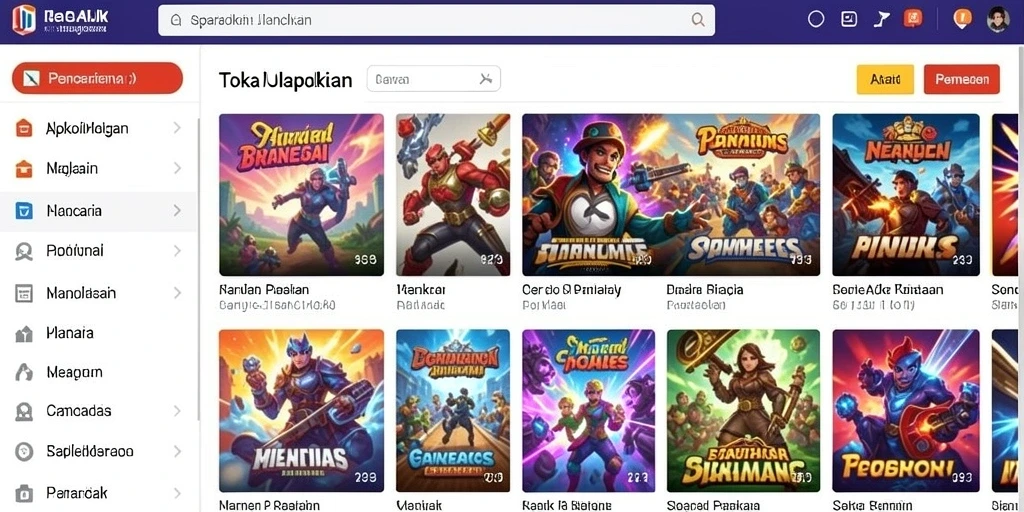The height and width of the screenshot is (512, 1024).
Task: Expand the Apkoilhelgan sidebar category chevron
Action: pos(177,128)
